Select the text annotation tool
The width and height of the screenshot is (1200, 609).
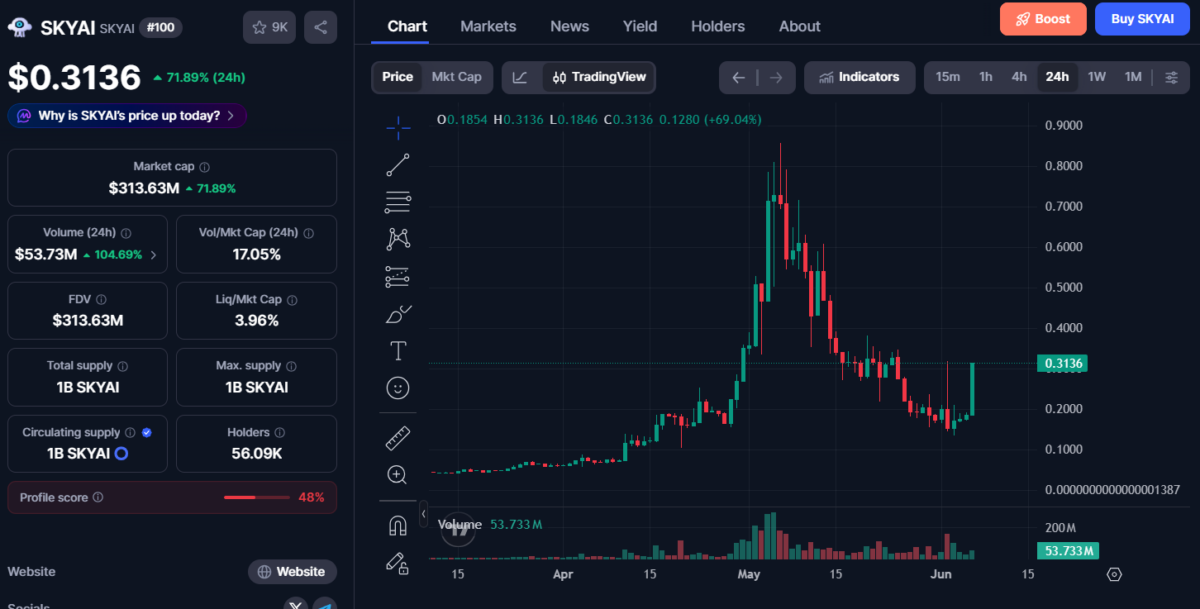(x=398, y=351)
